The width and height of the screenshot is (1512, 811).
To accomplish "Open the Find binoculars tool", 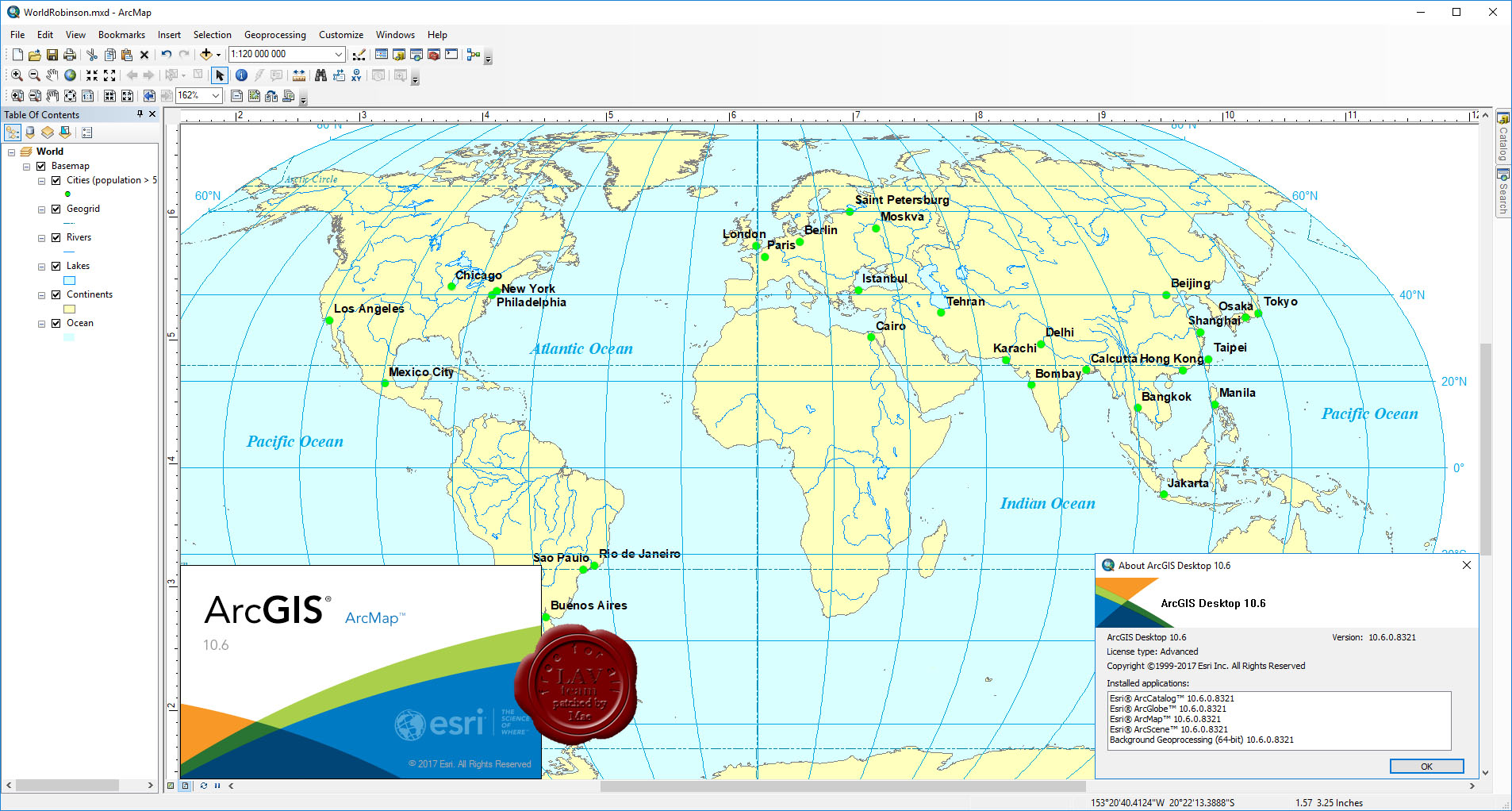I will [320, 75].
